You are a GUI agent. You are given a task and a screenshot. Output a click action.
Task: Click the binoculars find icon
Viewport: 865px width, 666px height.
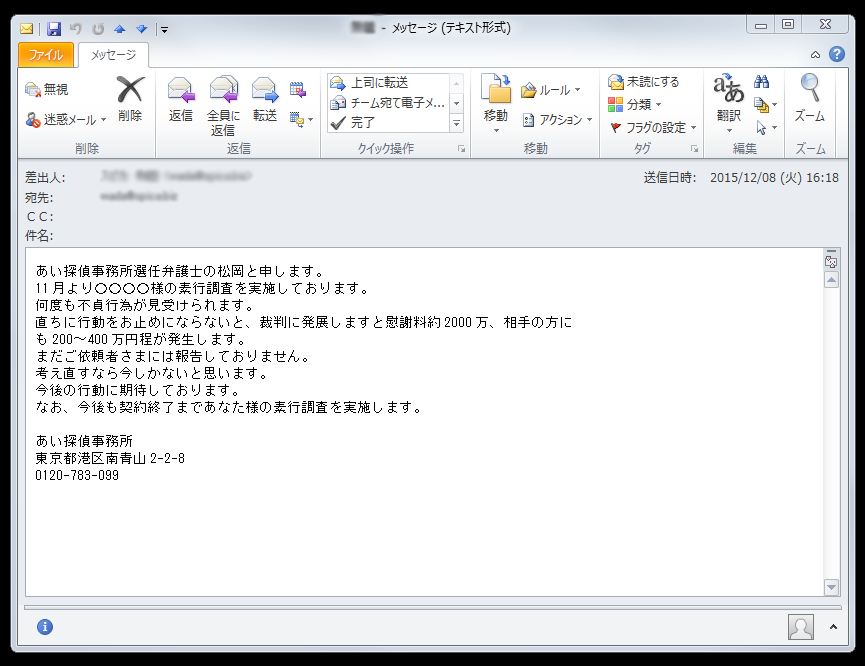761,82
